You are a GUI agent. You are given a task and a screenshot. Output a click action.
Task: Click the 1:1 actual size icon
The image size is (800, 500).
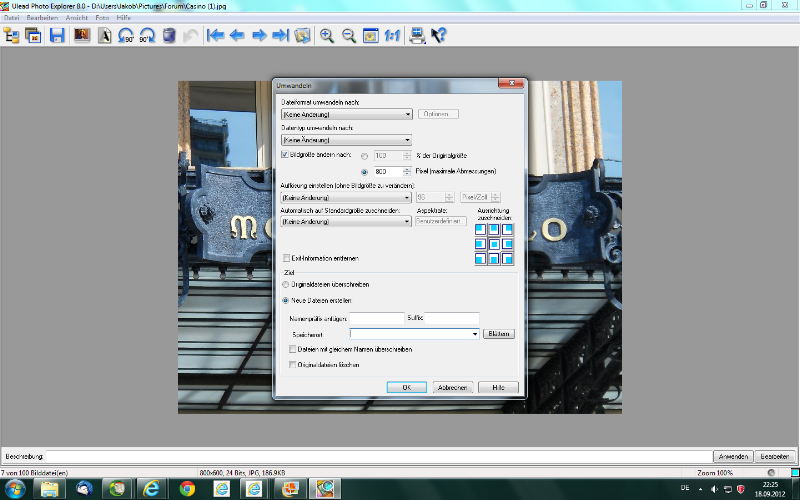[391, 36]
